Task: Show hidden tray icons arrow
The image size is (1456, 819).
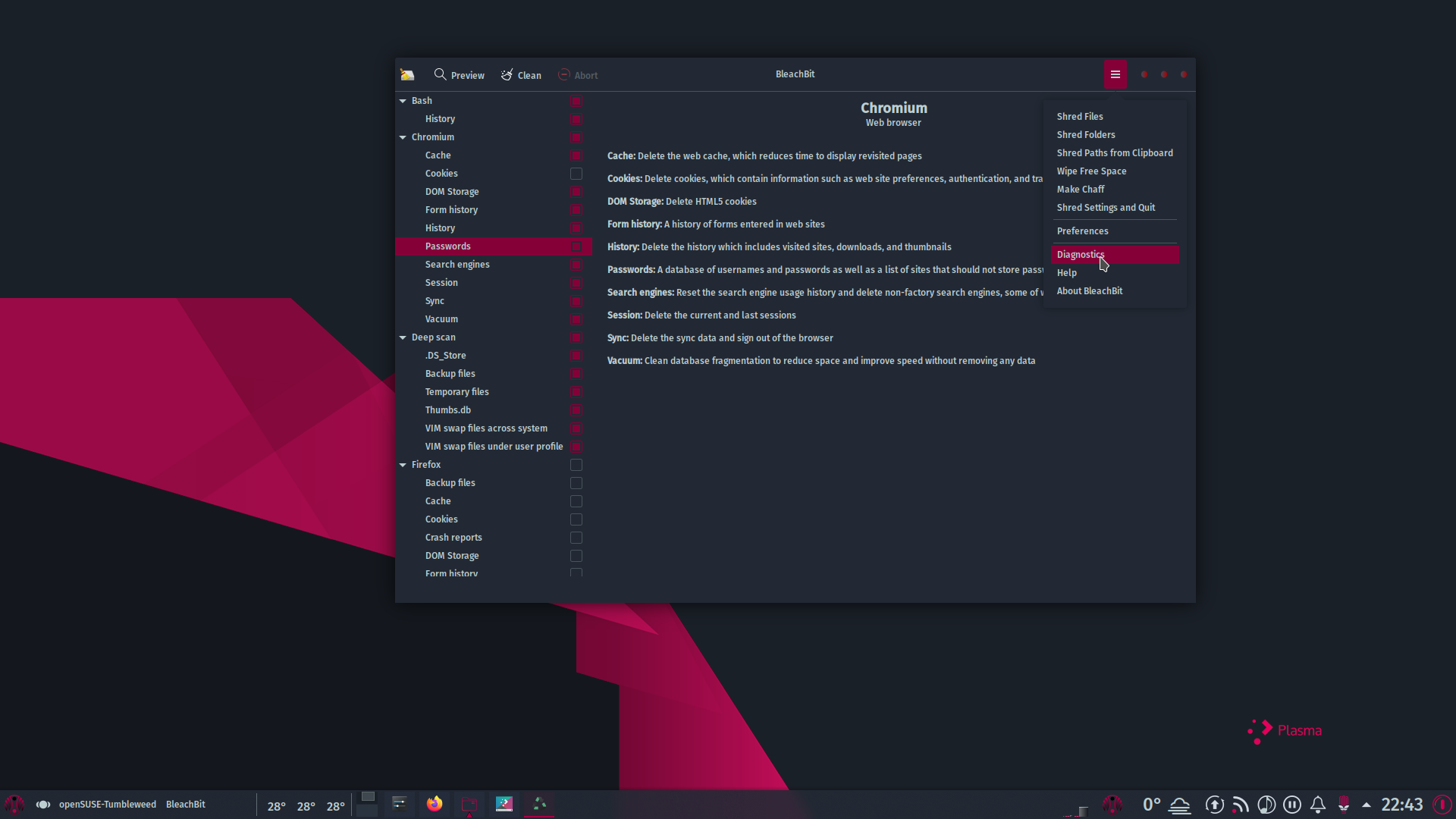Action: pos(1367,805)
